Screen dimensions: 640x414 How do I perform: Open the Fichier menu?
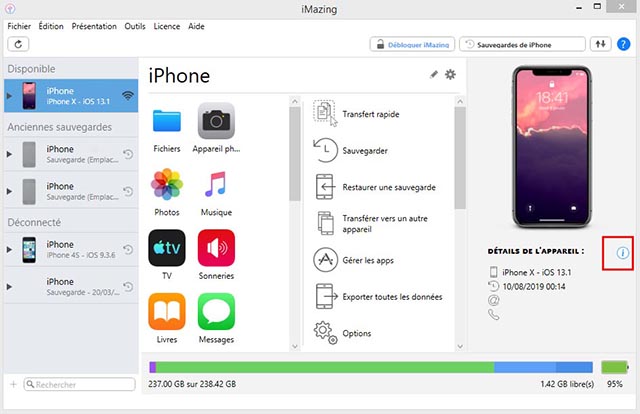point(19,26)
